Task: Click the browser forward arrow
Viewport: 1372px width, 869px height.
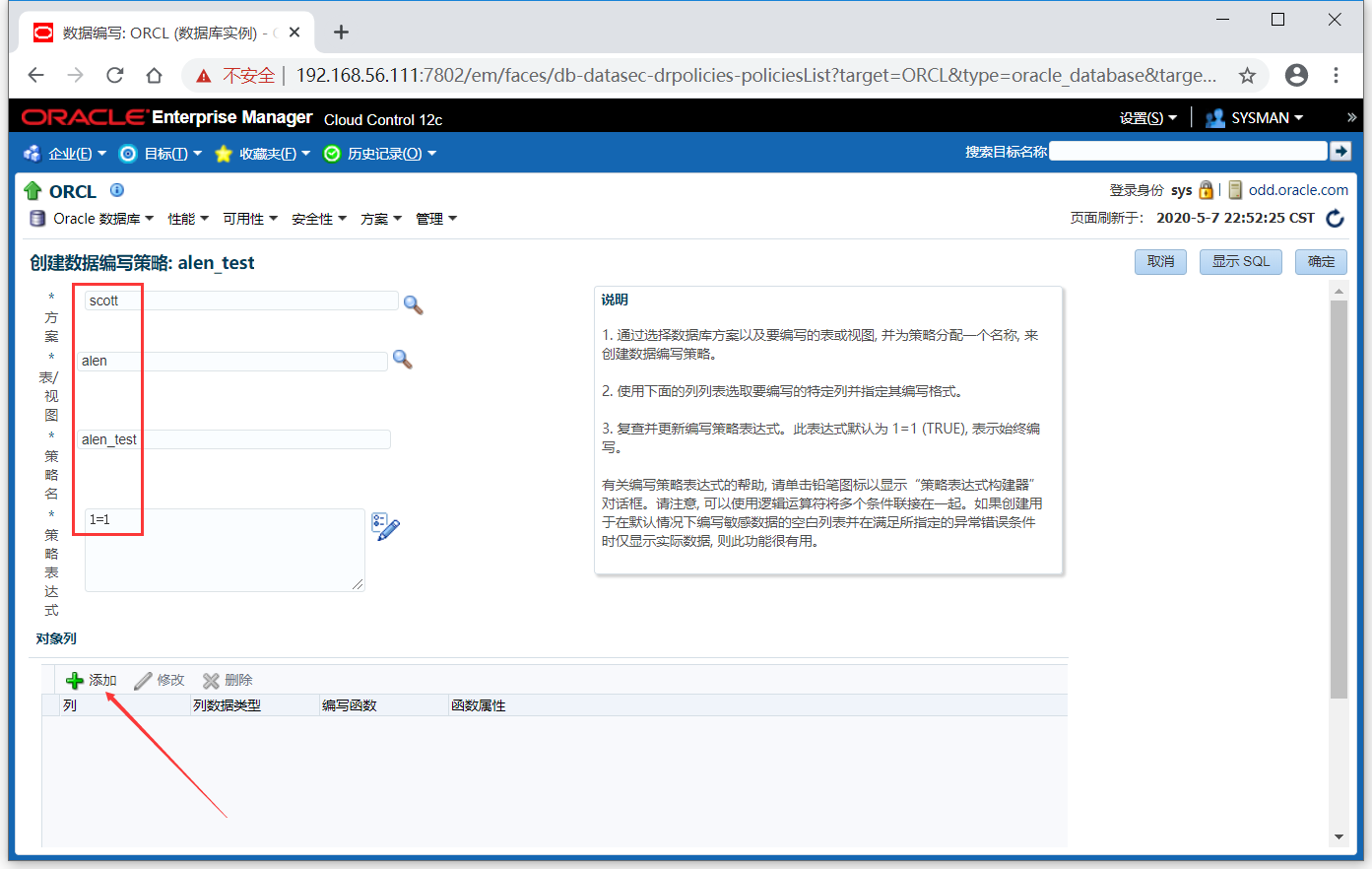Action: [x=76, y=75]
